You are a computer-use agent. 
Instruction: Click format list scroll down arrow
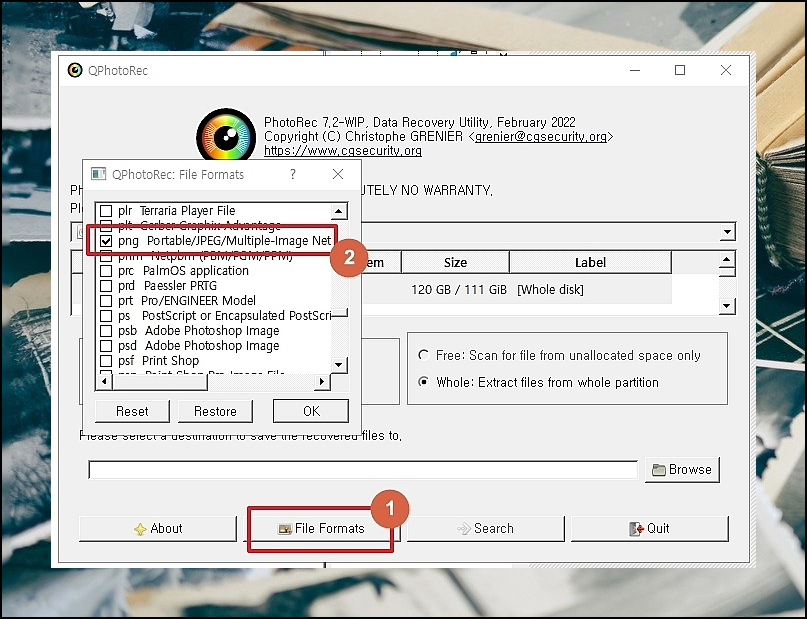pyautogui.click(x=339, y=365)
